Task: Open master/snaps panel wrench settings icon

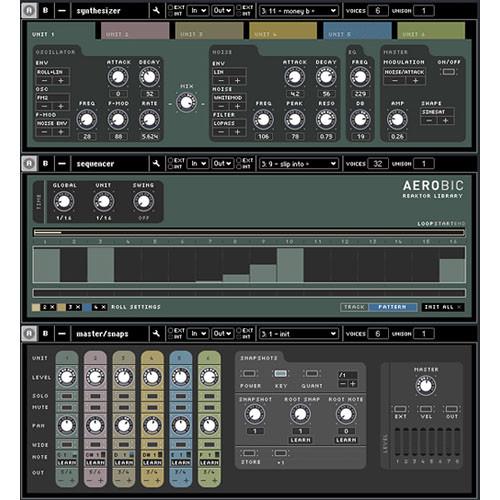Action: [156, 334]
